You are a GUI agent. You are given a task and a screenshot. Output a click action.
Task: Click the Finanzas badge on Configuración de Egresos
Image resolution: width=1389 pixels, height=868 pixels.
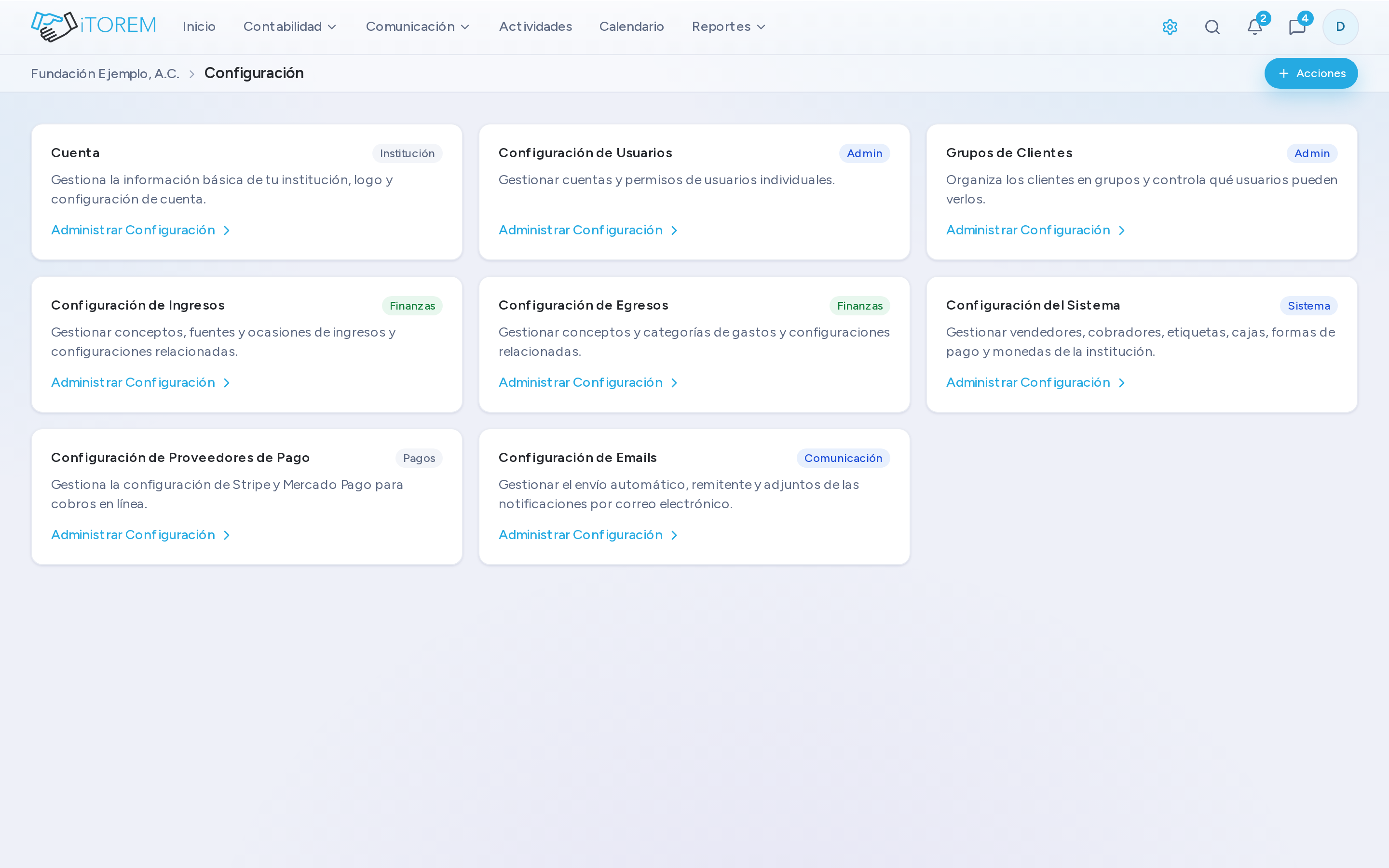click(x=860, y=306)
